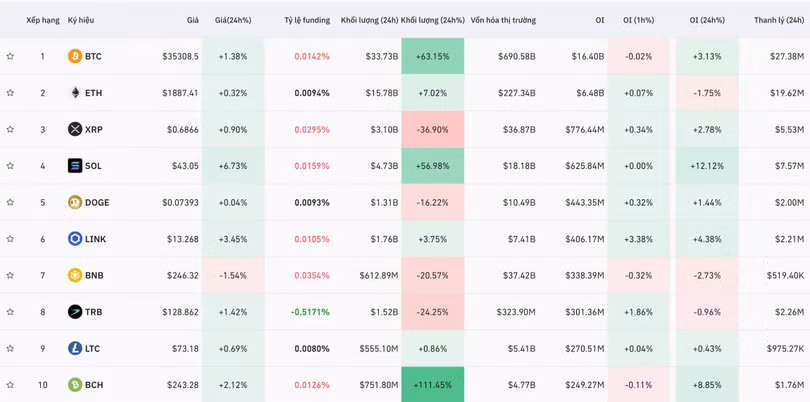Sort table by Xếp hạng column
This screenshot has width=810, height=402.
click(43, 20)
